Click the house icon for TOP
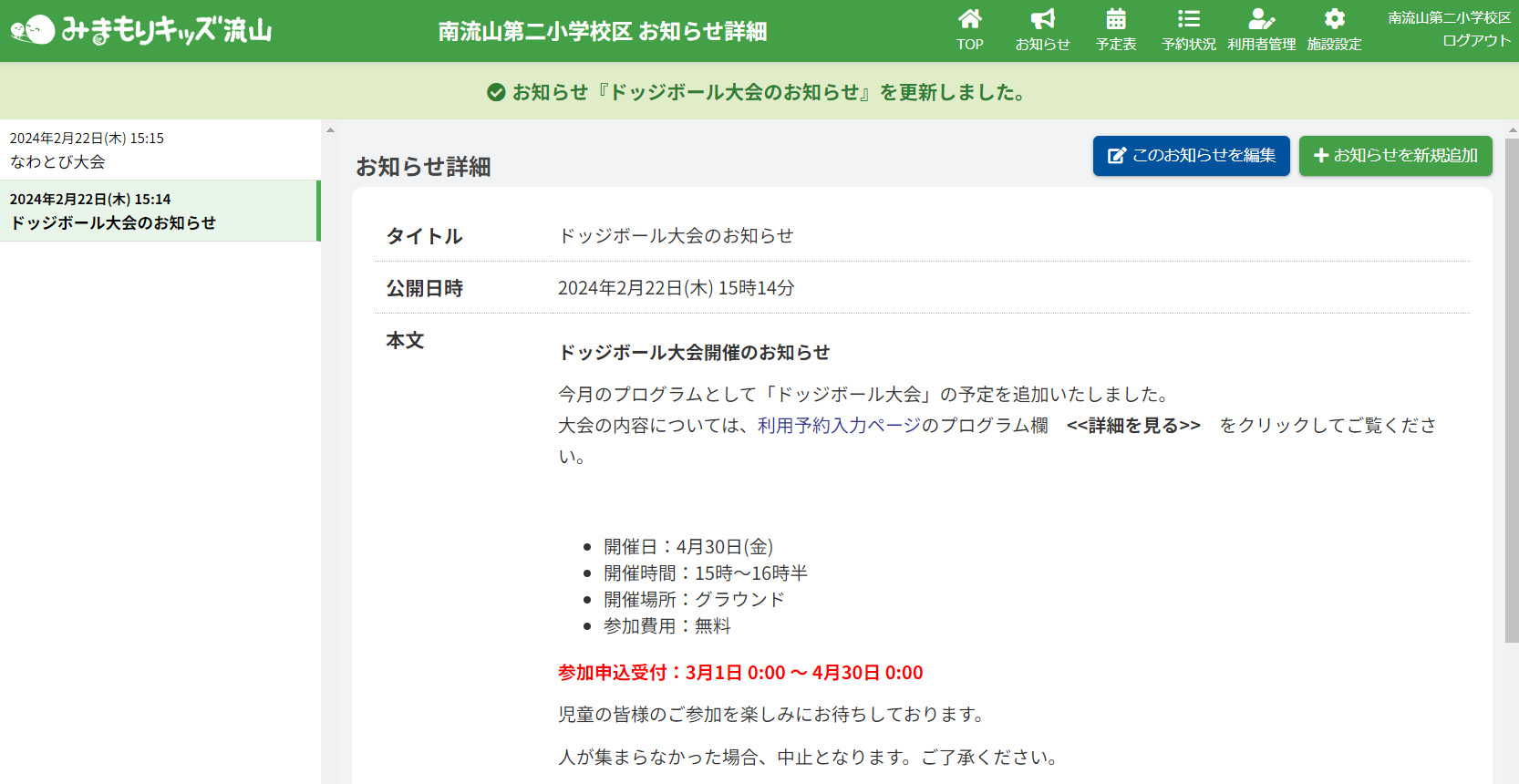Screen dimensions: 1519x784 tap(969, 19)
